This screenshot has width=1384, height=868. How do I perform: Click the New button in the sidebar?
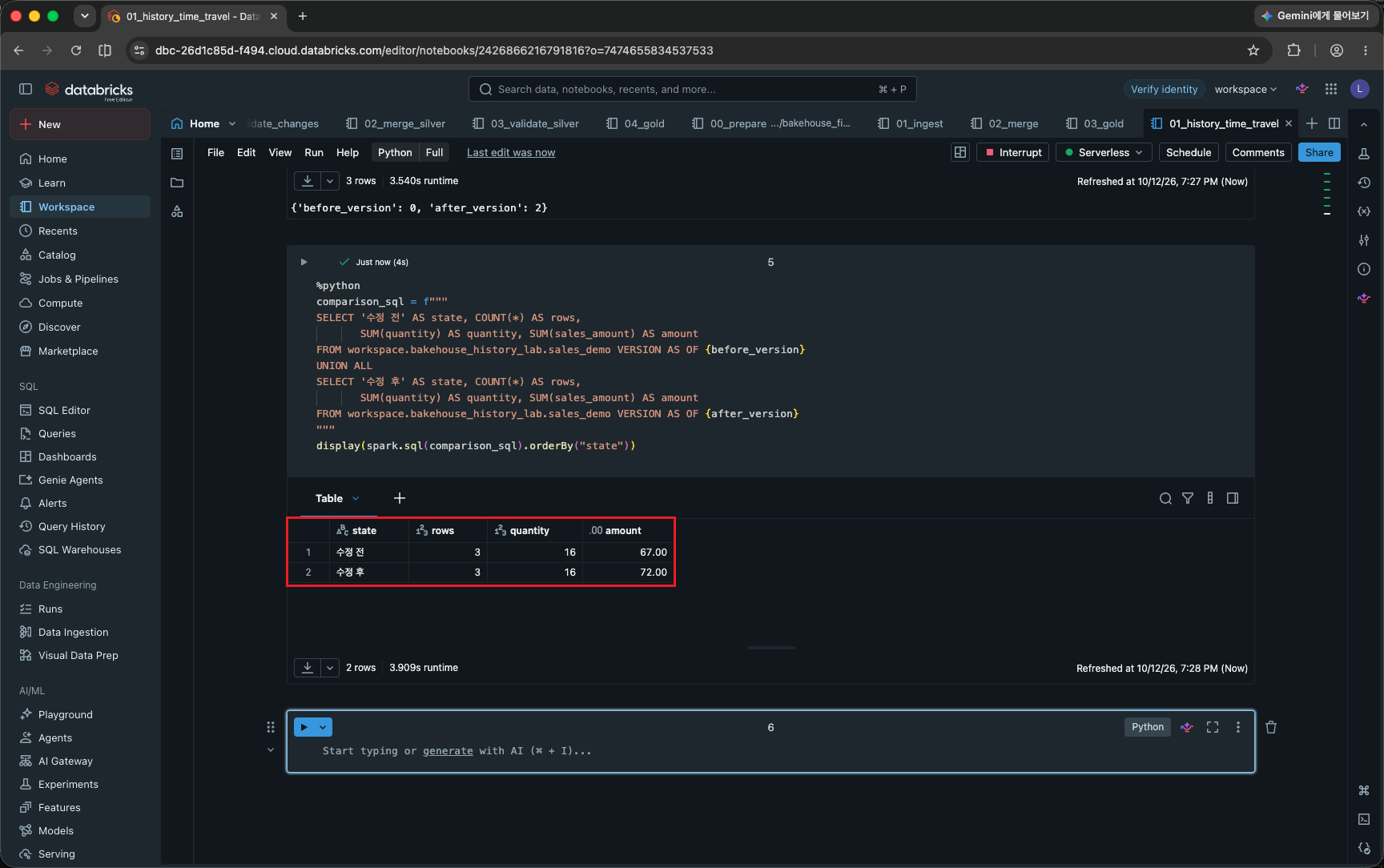80,124
